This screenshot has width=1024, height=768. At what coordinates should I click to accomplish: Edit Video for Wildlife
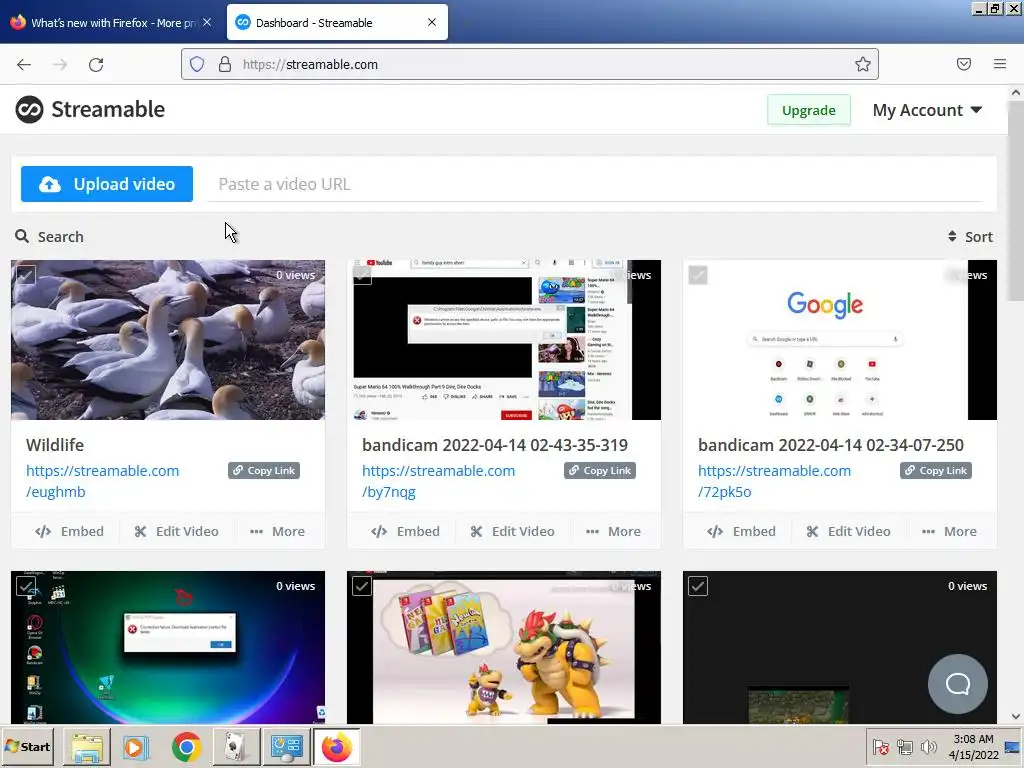176,532
